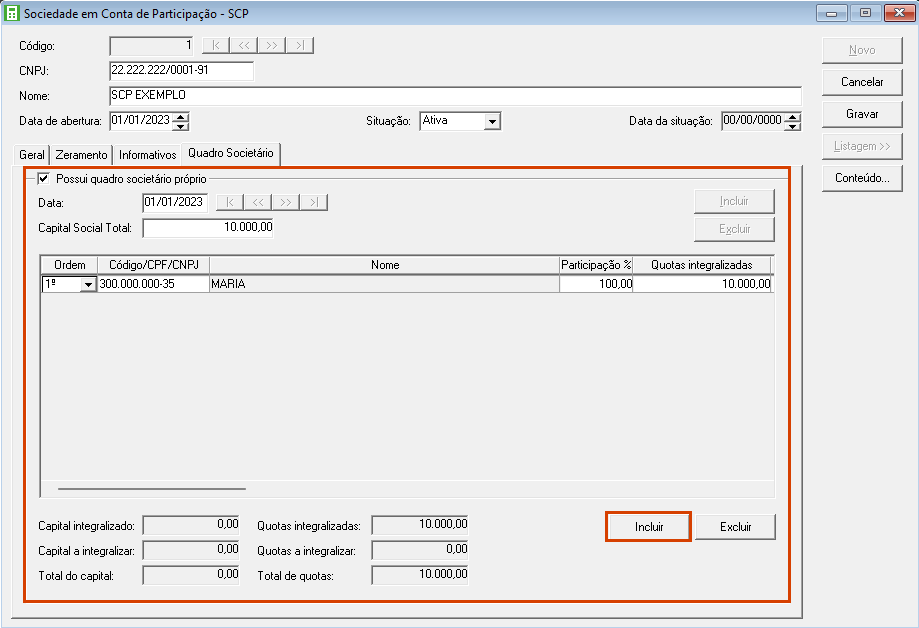Increase the Data de abertura spinner

pos(181,117)
